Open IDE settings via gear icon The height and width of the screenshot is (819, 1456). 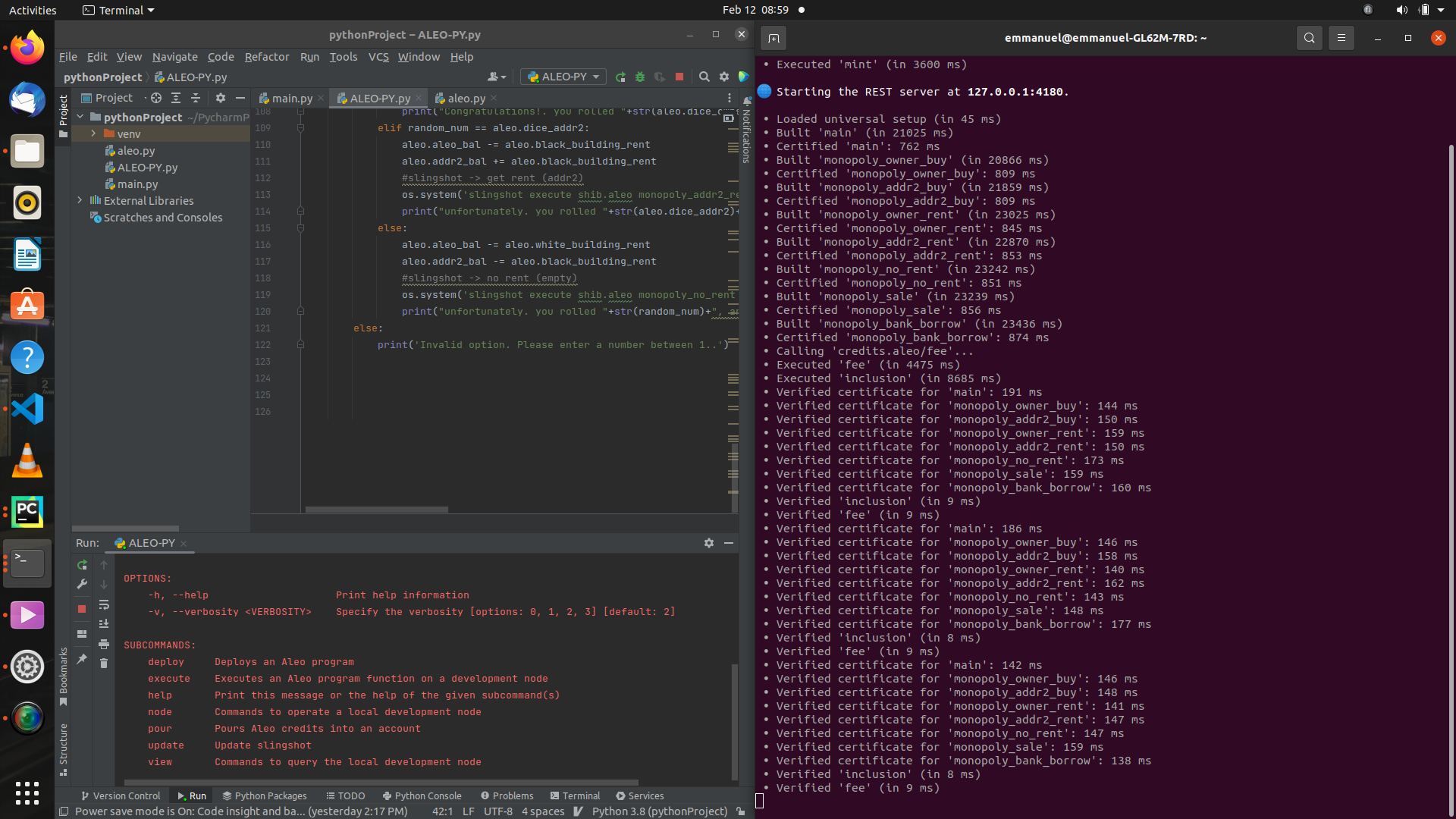(x=724, y=77)
